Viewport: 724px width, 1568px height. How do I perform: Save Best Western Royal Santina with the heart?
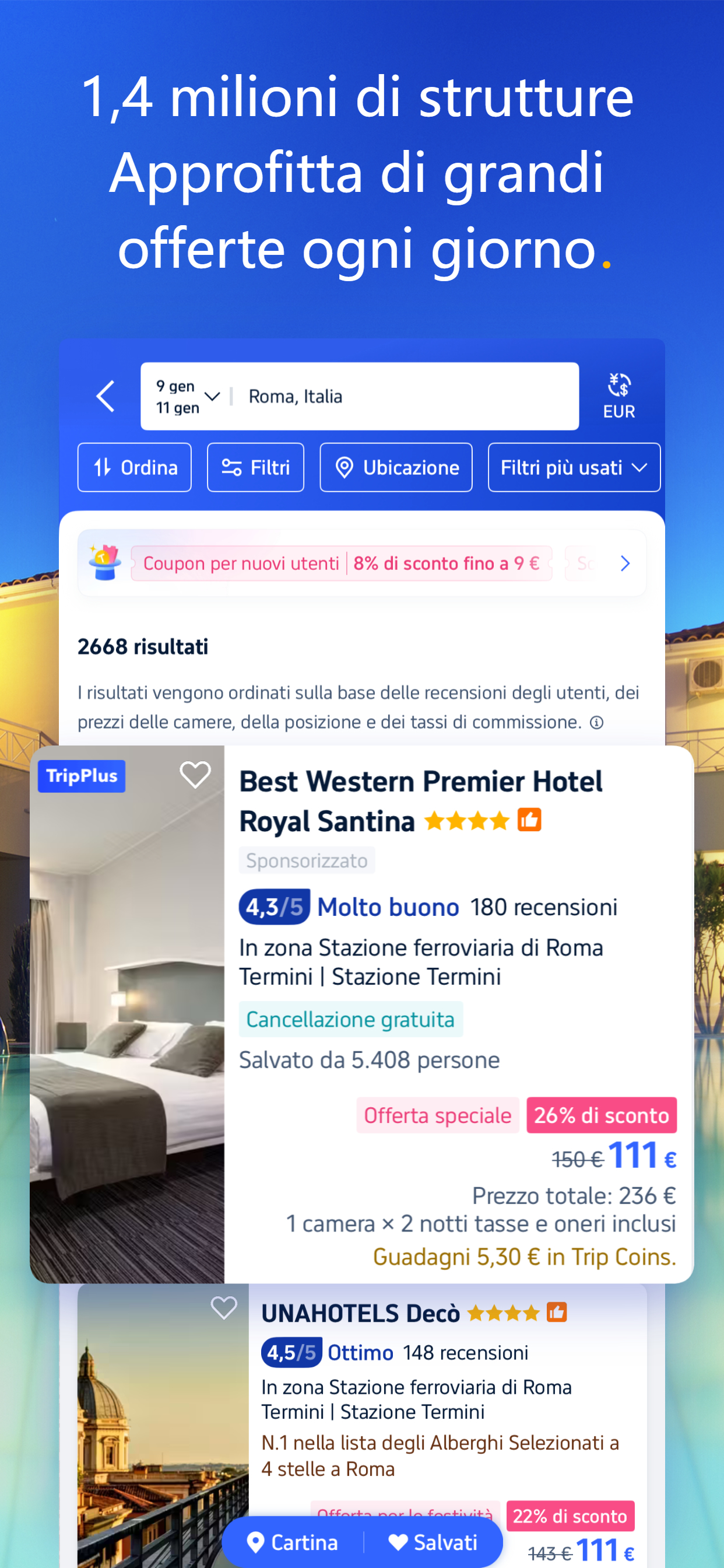[195, 775]
